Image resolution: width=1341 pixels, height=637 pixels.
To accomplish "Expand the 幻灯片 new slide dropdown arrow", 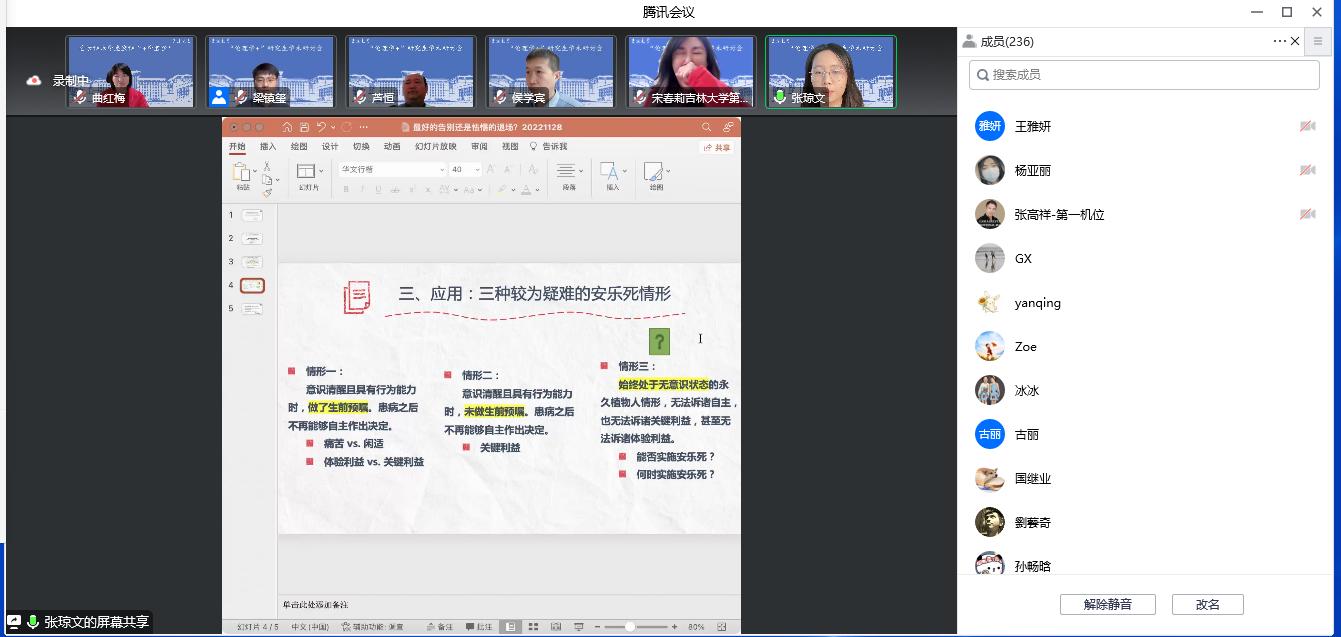I will click(321, 171).
